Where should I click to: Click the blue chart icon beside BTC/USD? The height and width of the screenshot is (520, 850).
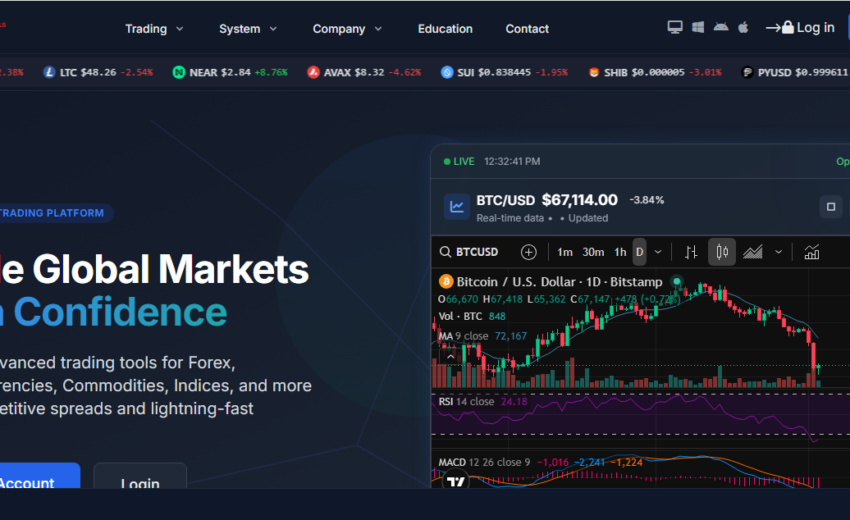[456, 207]
